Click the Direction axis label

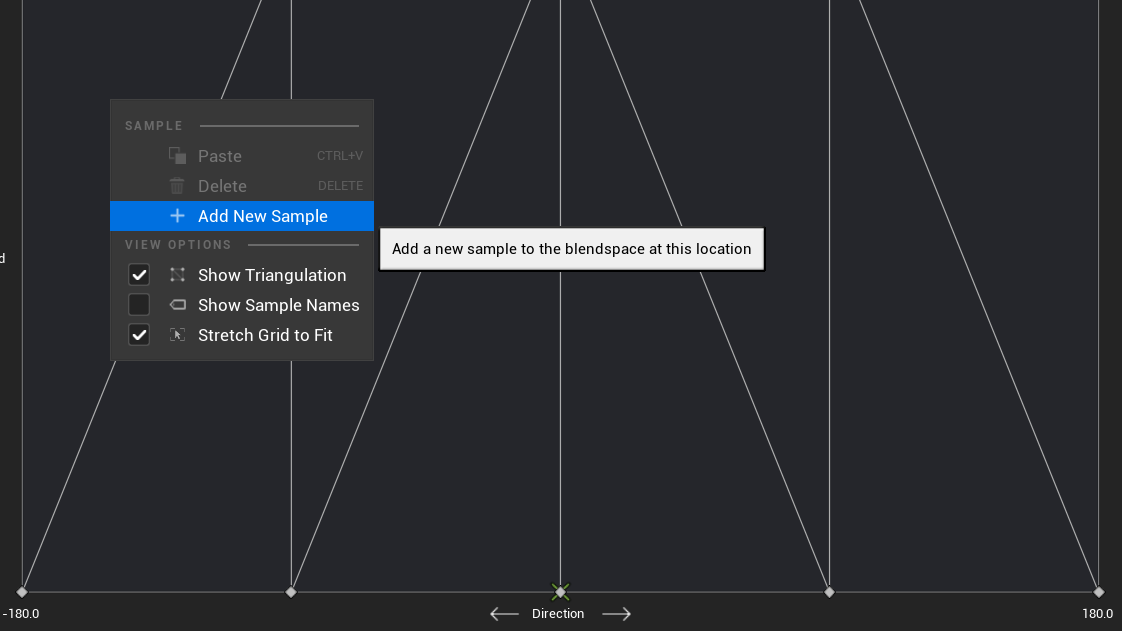[x=558, y=614]
